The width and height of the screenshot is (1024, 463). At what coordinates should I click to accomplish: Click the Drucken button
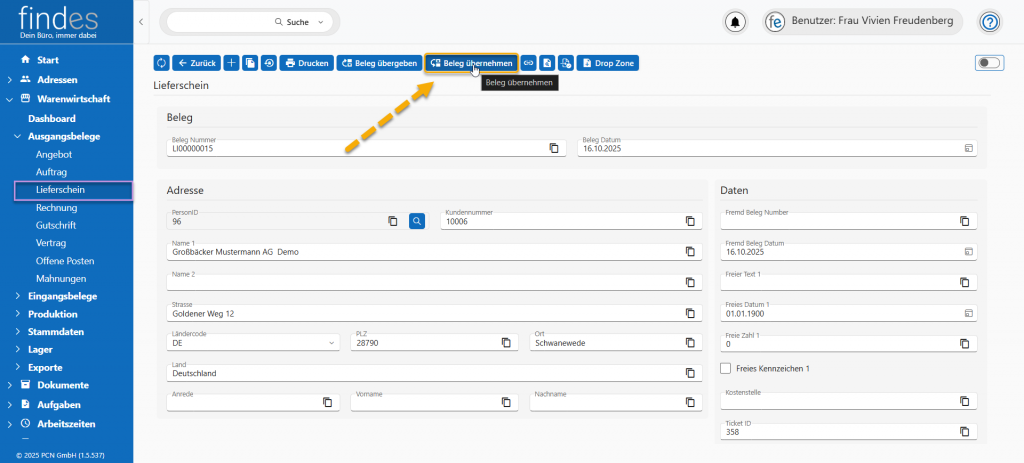tap(306, 63)
